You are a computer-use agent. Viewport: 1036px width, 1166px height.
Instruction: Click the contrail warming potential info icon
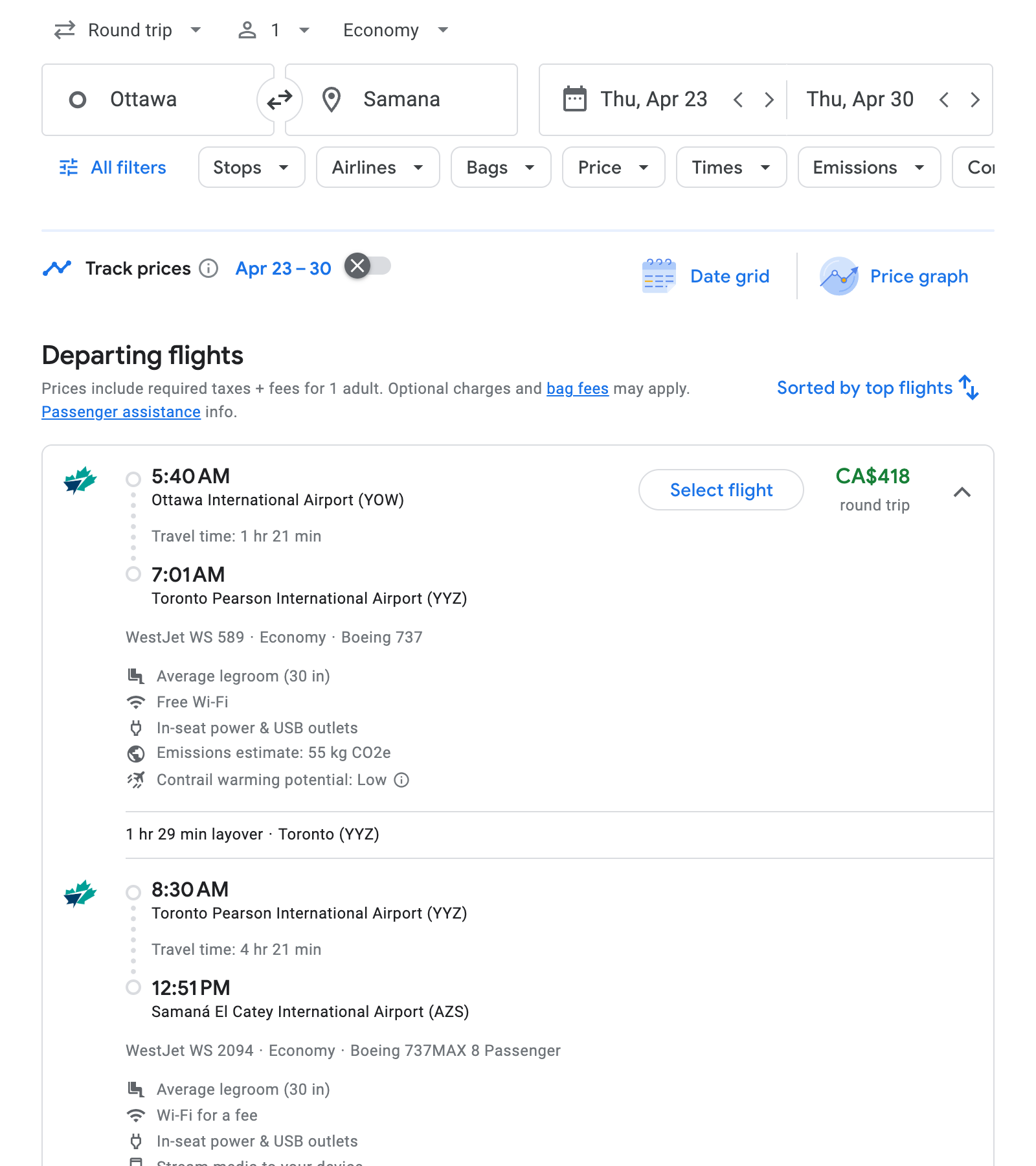pos(401,780)
